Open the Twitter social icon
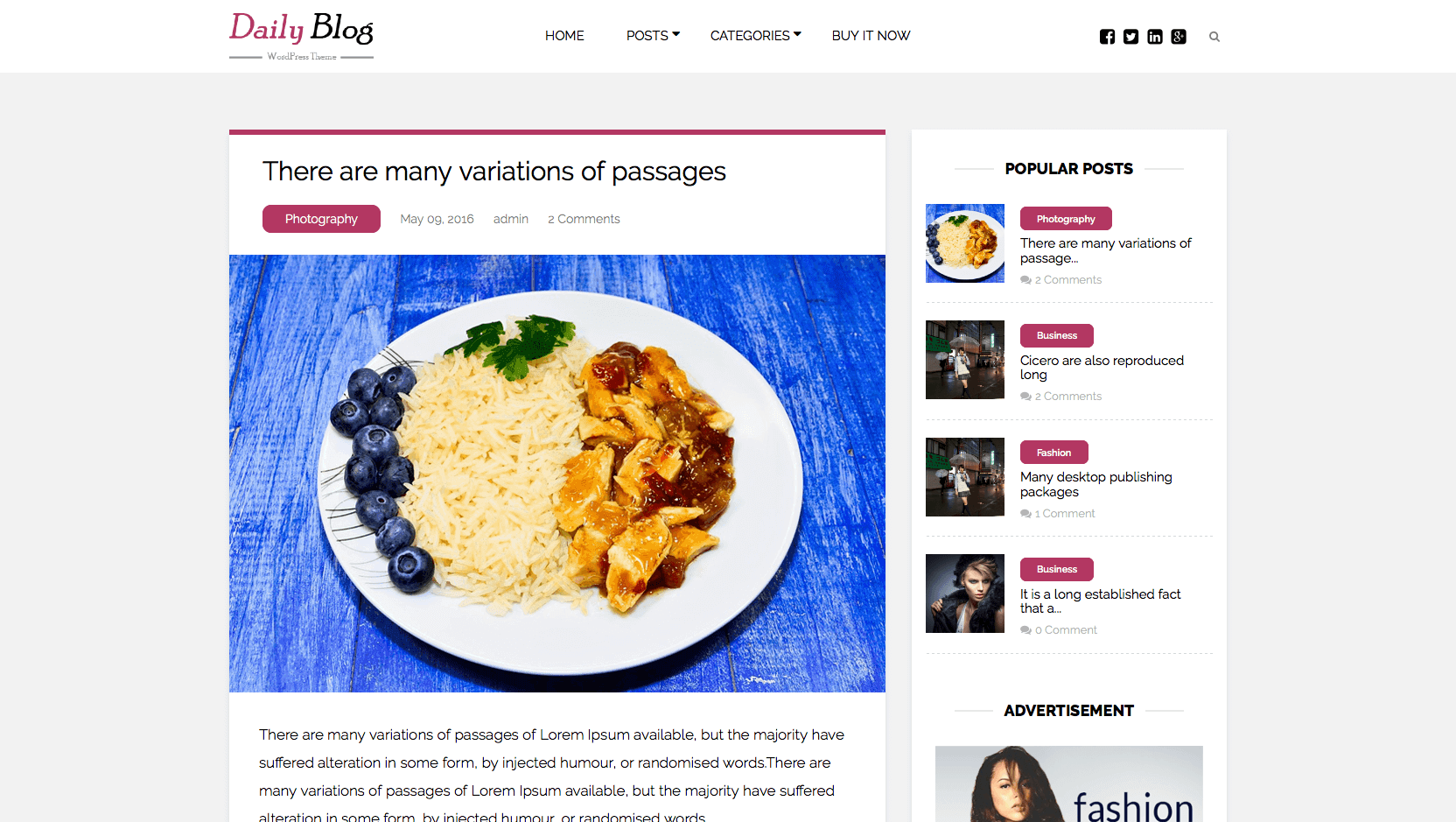1456x822 pixels. [x=1130, y=37]
